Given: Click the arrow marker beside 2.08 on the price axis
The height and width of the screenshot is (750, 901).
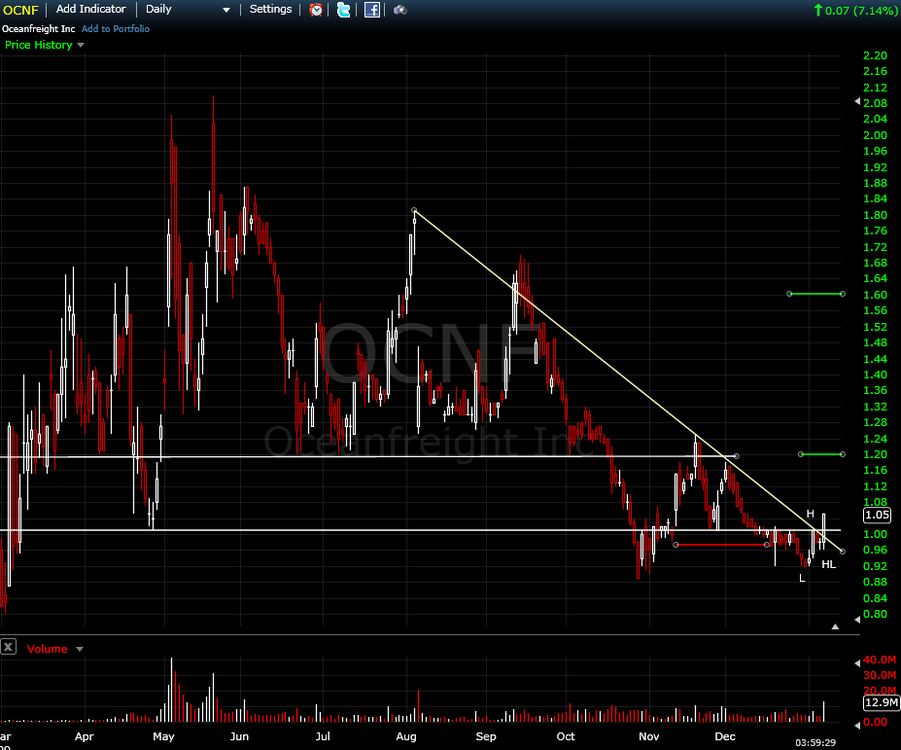Looking at the screenshot, I should 857,102.
